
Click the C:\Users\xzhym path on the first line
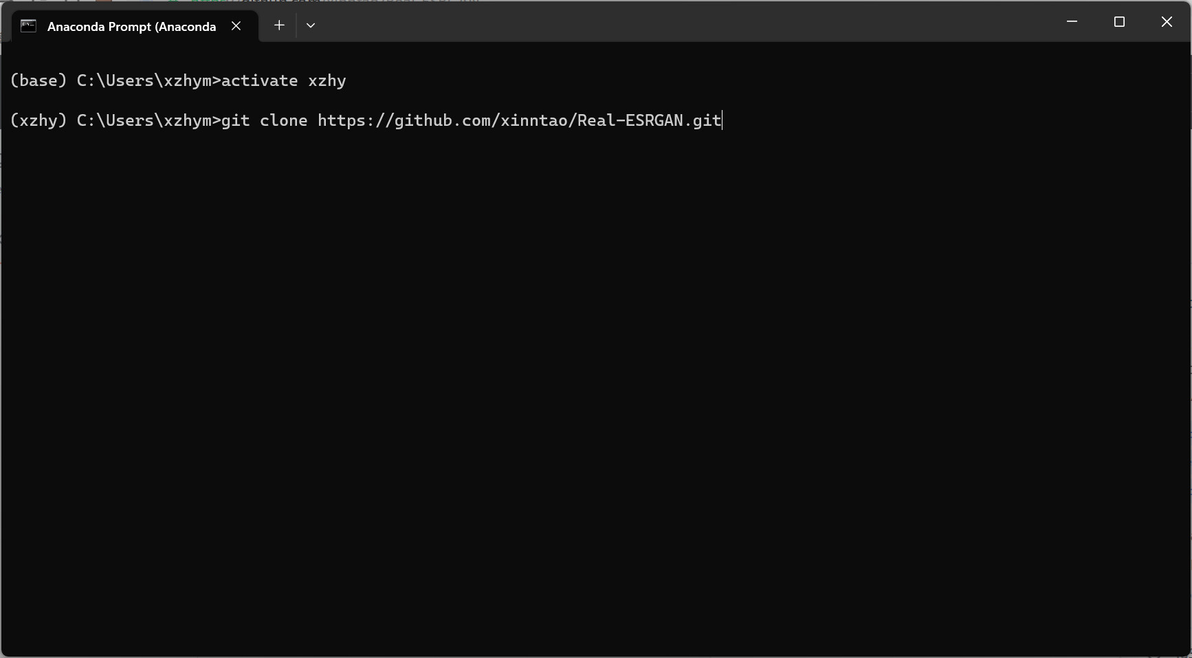coord(144,81)
